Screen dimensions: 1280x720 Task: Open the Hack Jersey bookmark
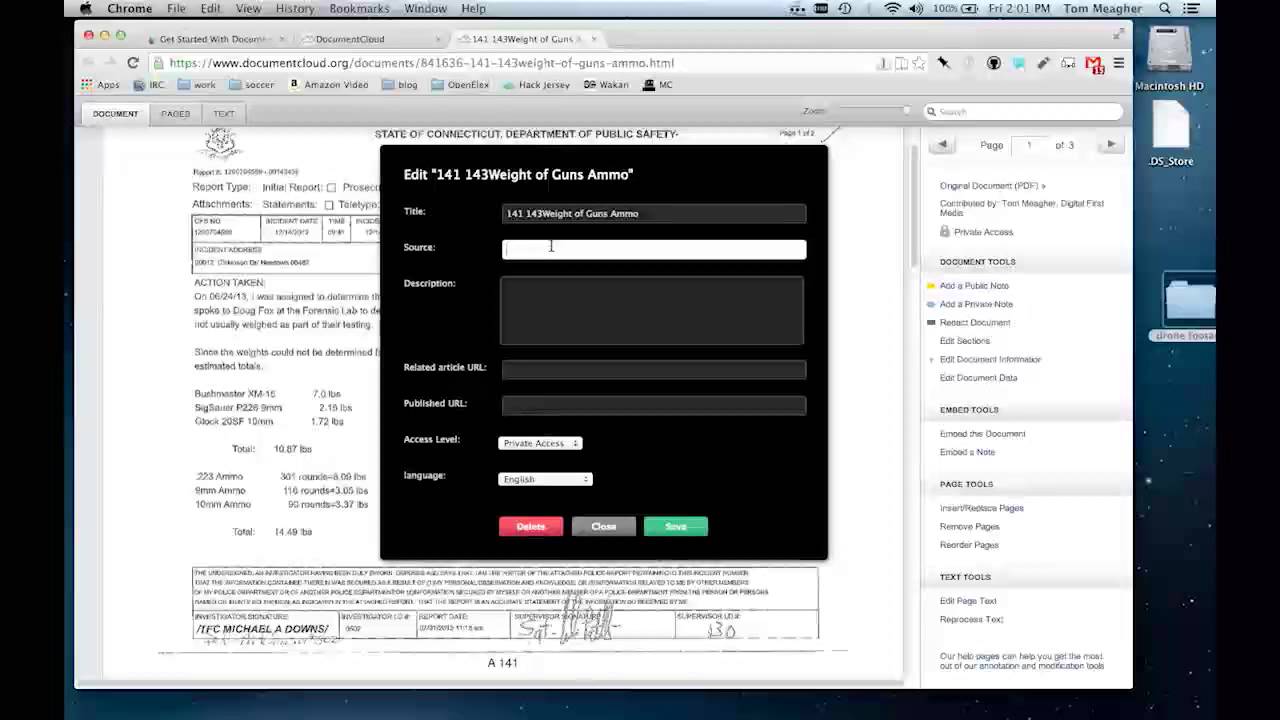[x=536, y=85]
